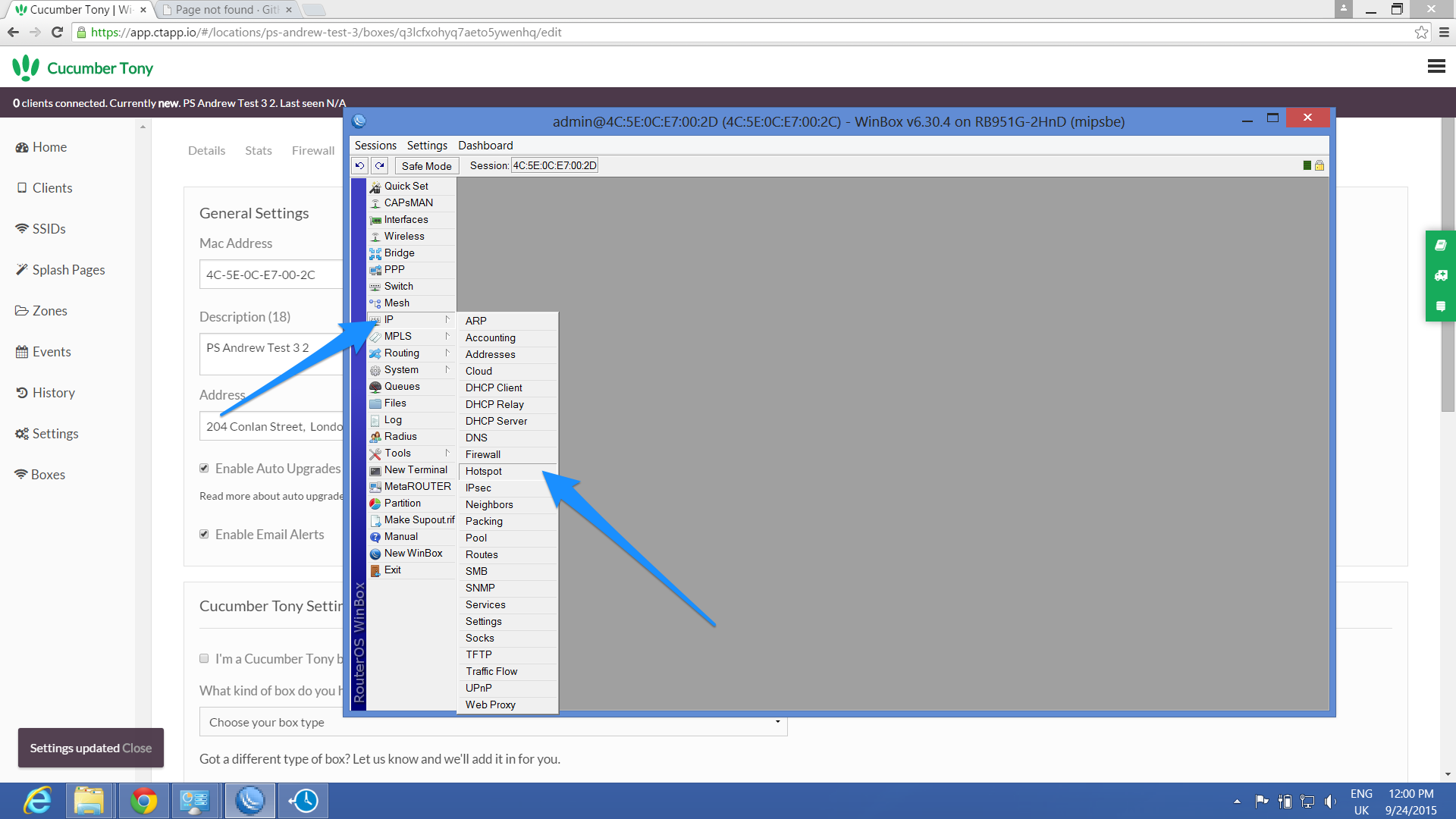Toggle Enable Auto Upgrades checkbox
This screenshot has width=1456, height=819.
pos(204,468)
